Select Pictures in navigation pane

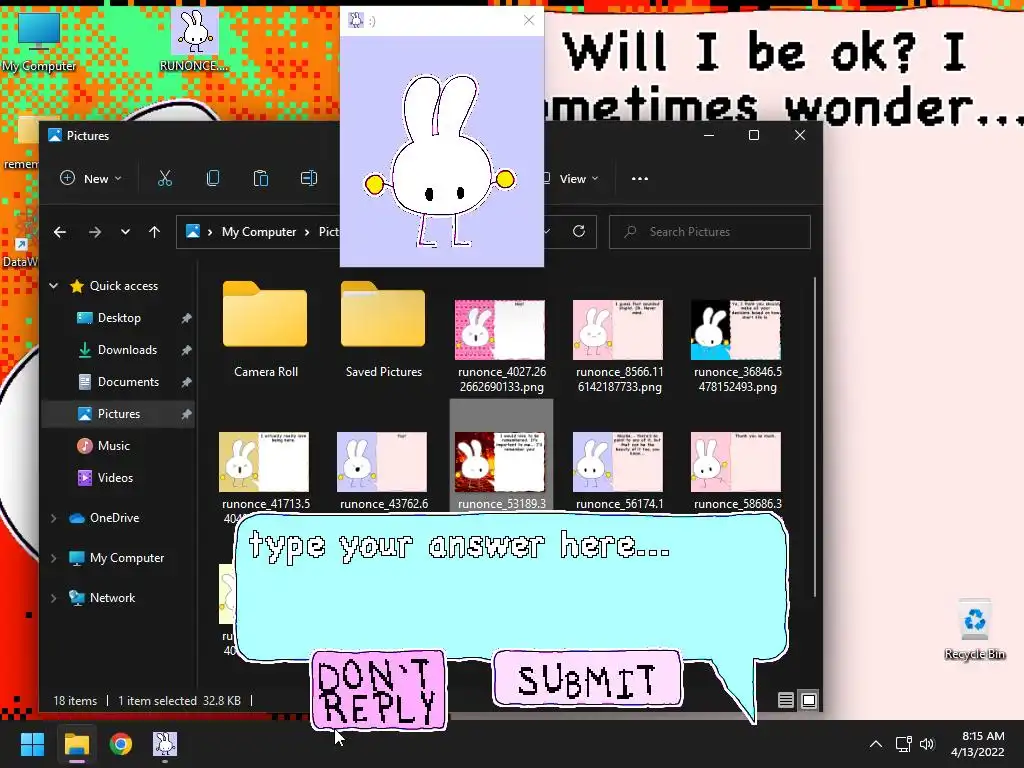pyautogui.click(x=118, y=414)
